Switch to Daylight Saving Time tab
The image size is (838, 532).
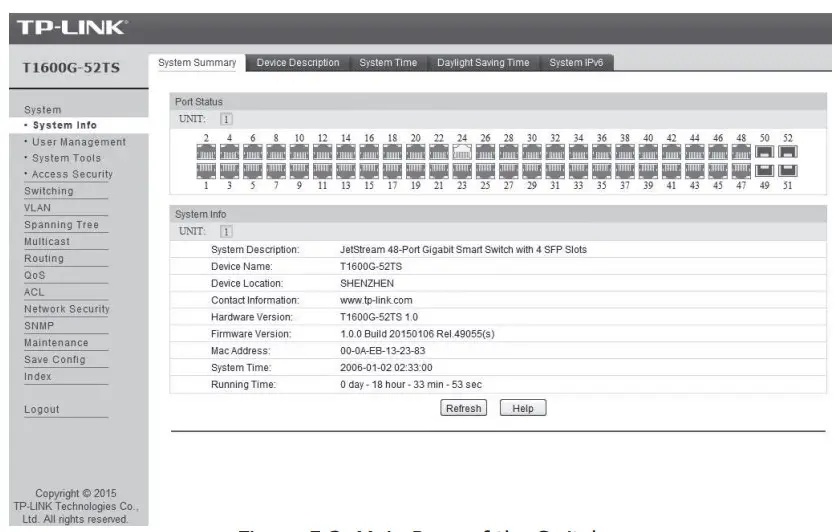483,63
